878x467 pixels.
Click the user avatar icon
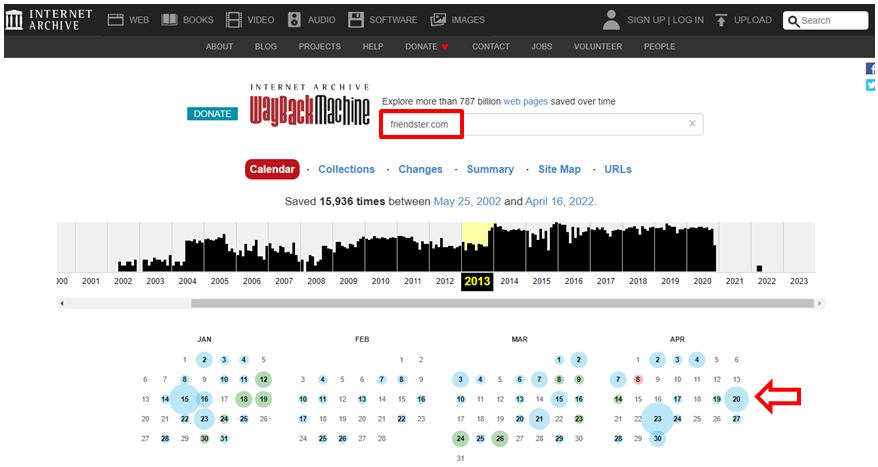pyautogui.click(x=611, y=20)
